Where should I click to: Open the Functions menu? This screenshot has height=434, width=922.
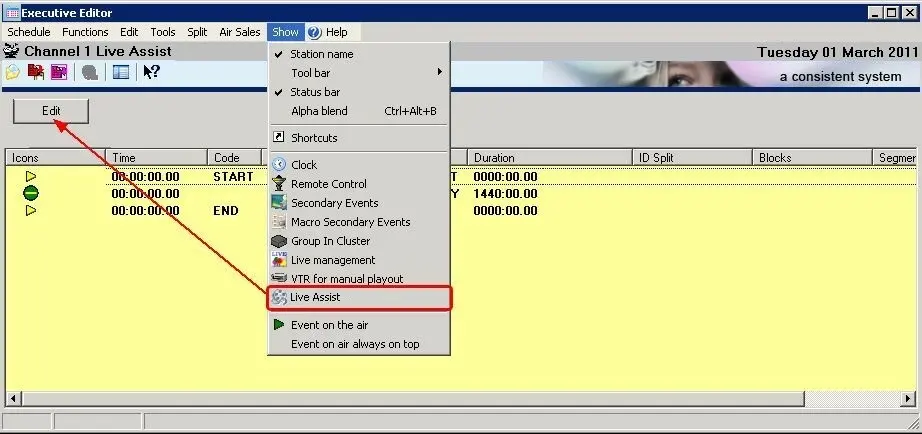point(85,32)
